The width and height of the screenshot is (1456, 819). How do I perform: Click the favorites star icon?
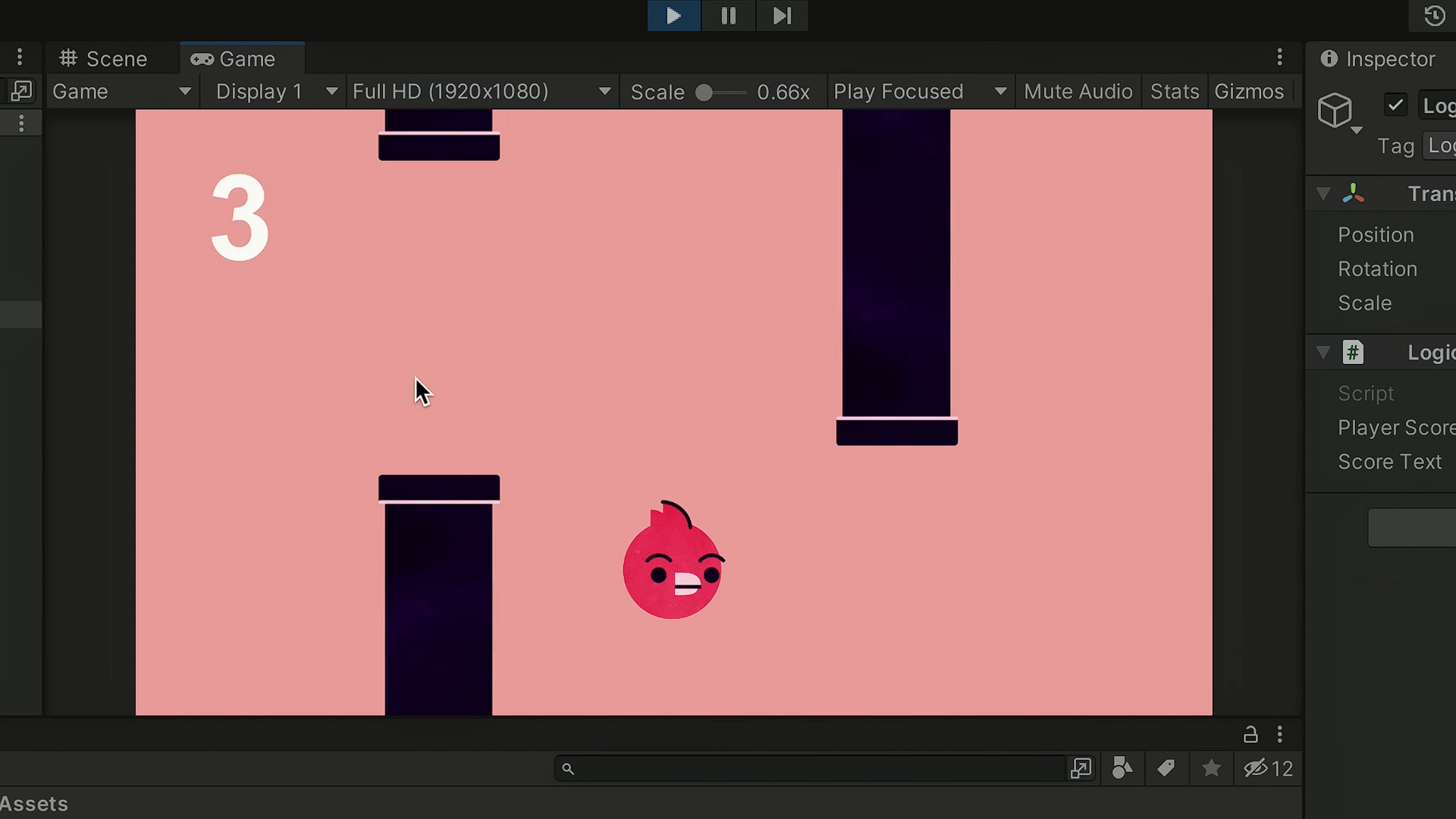point(1211,768)
